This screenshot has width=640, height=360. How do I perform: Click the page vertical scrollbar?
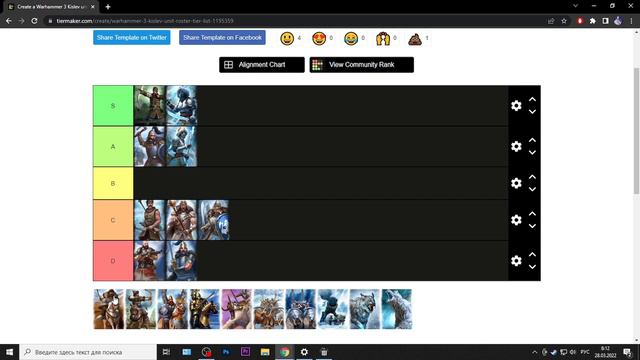[636, 131]
